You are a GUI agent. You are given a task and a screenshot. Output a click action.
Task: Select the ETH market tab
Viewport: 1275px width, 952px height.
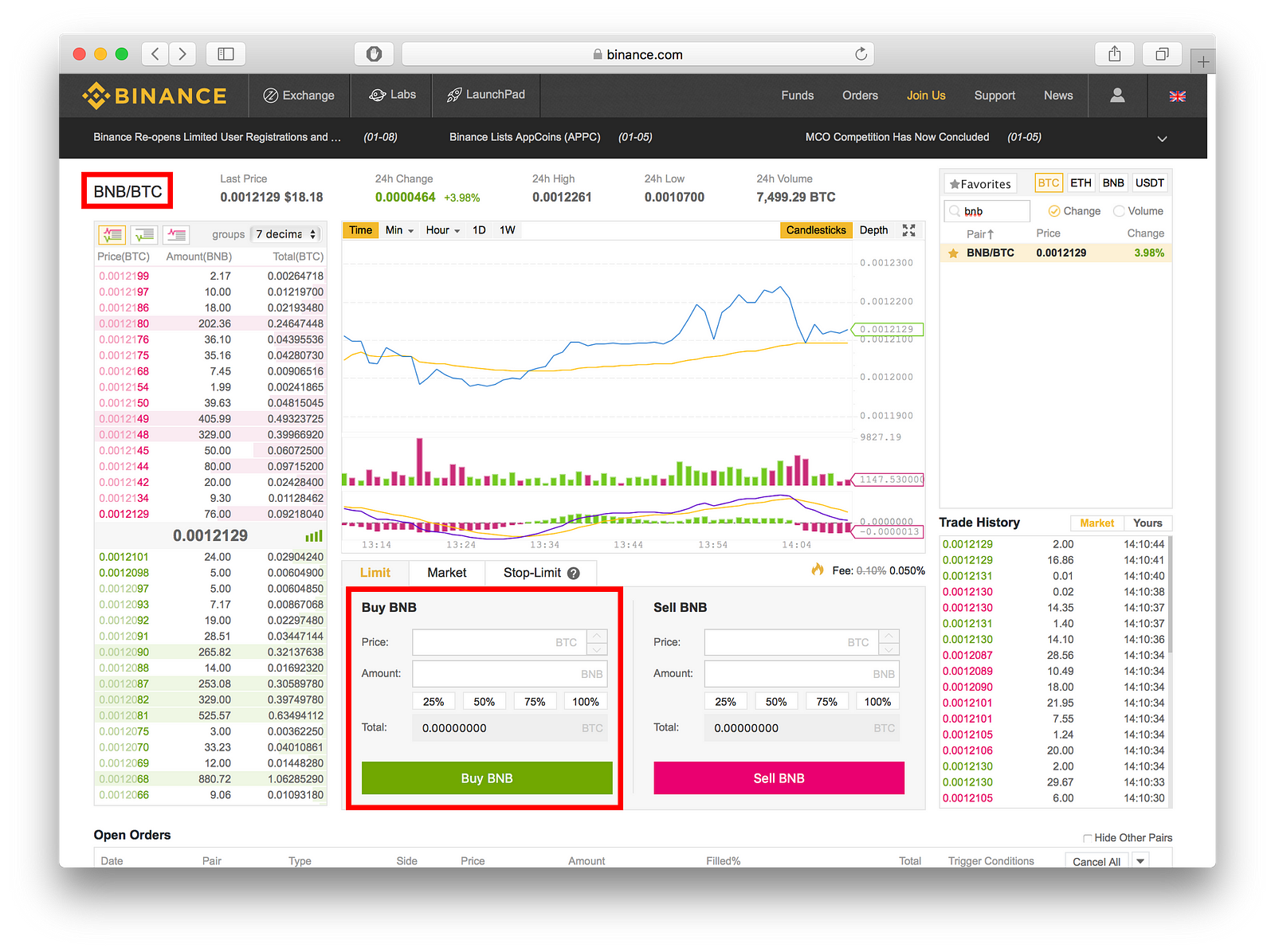tap(1081, 183)
